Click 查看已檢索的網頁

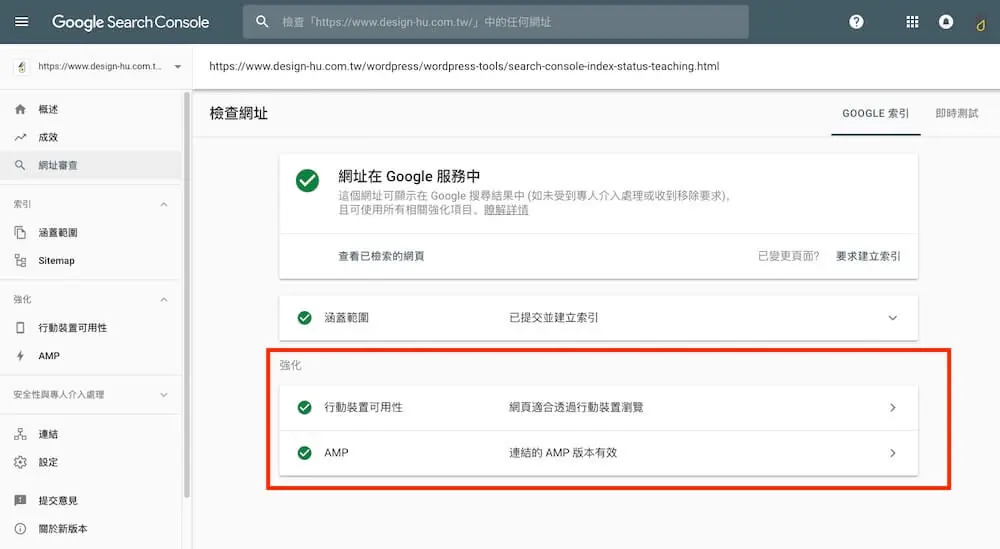tap(381, 256)
